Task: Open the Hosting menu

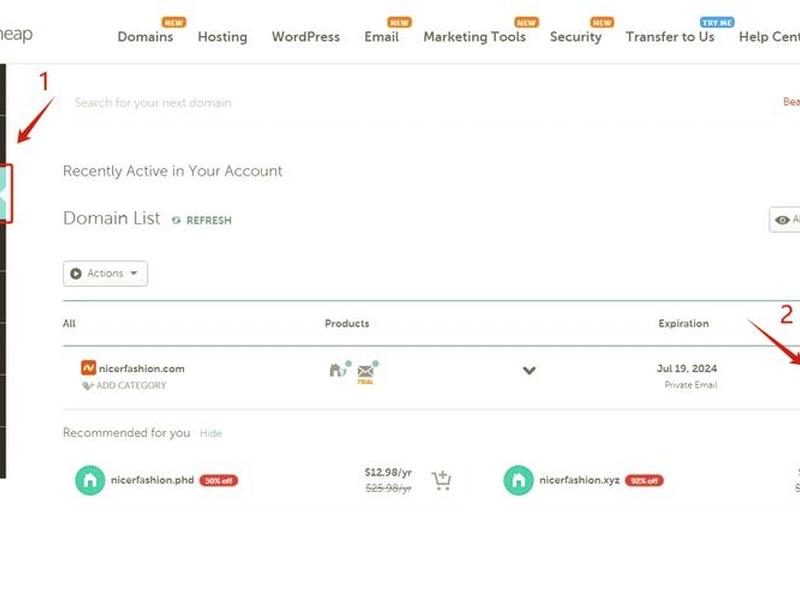Action: point(222,37)
